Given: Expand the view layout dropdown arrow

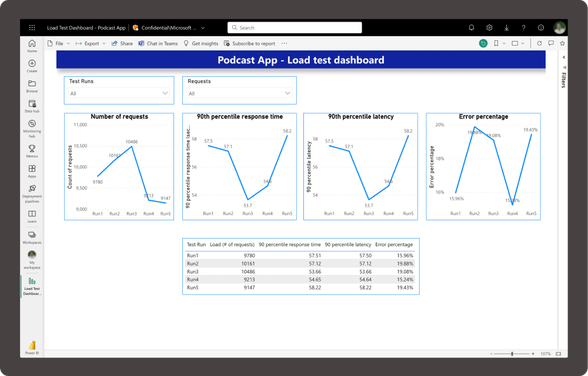Looking at the screenshot, I should point(522,43).
